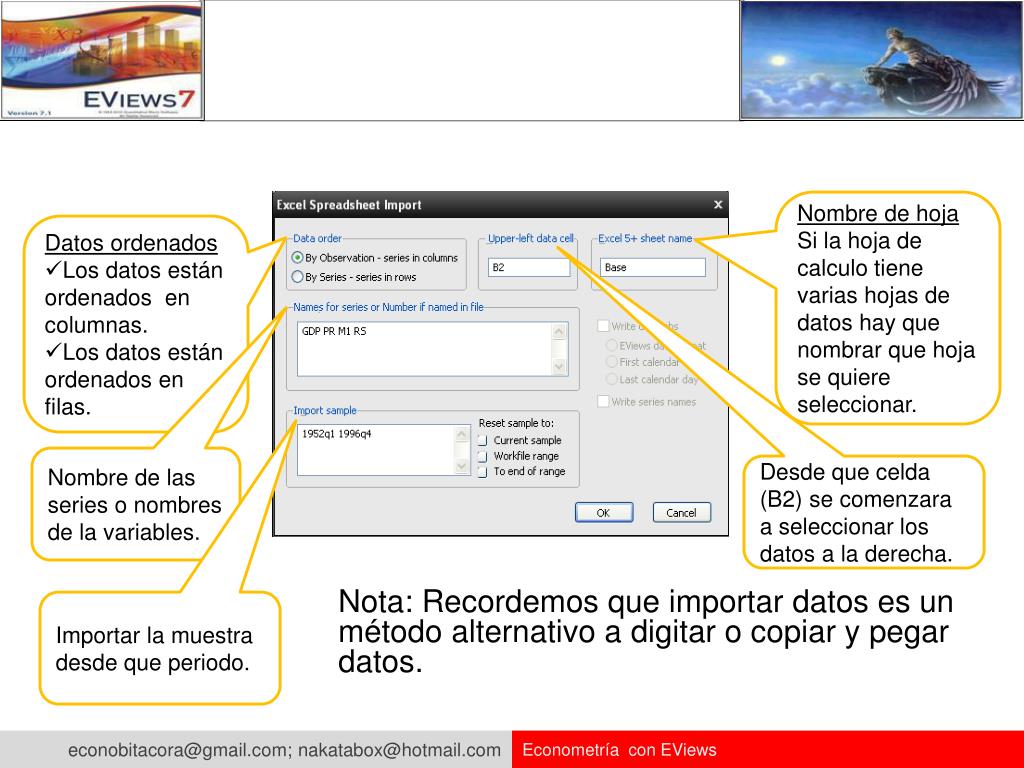This screenshot has height=768, width=1024.
Task: Confirm import with the OK button
Action: click(x=603, y=513)
